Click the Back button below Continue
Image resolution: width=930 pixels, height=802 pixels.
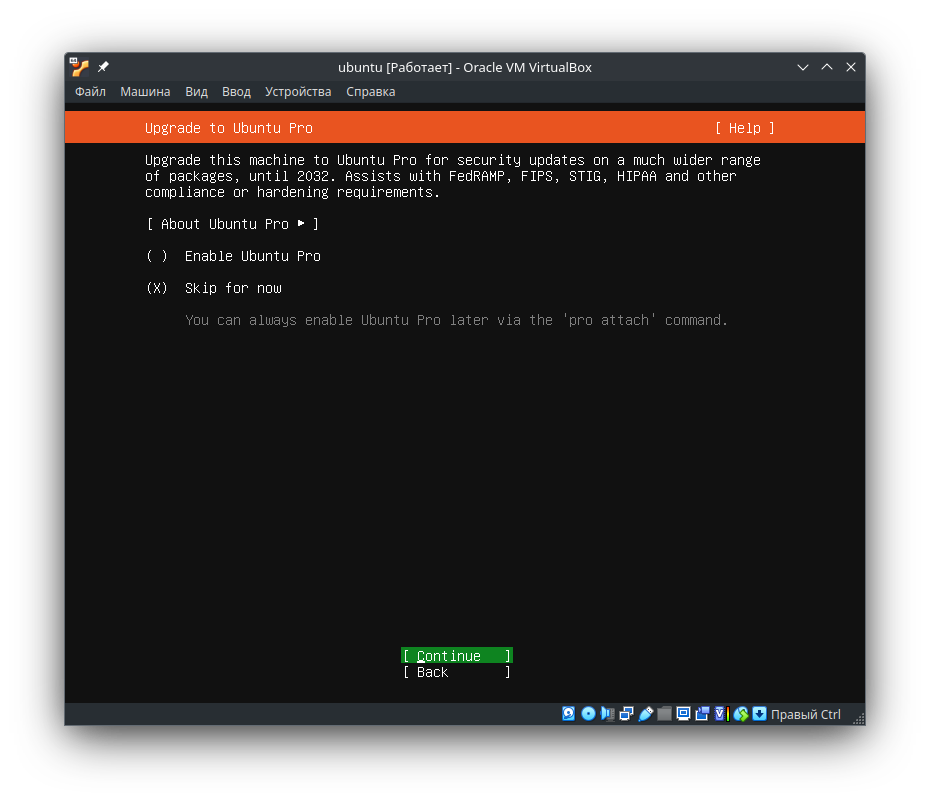coord(456,671)
